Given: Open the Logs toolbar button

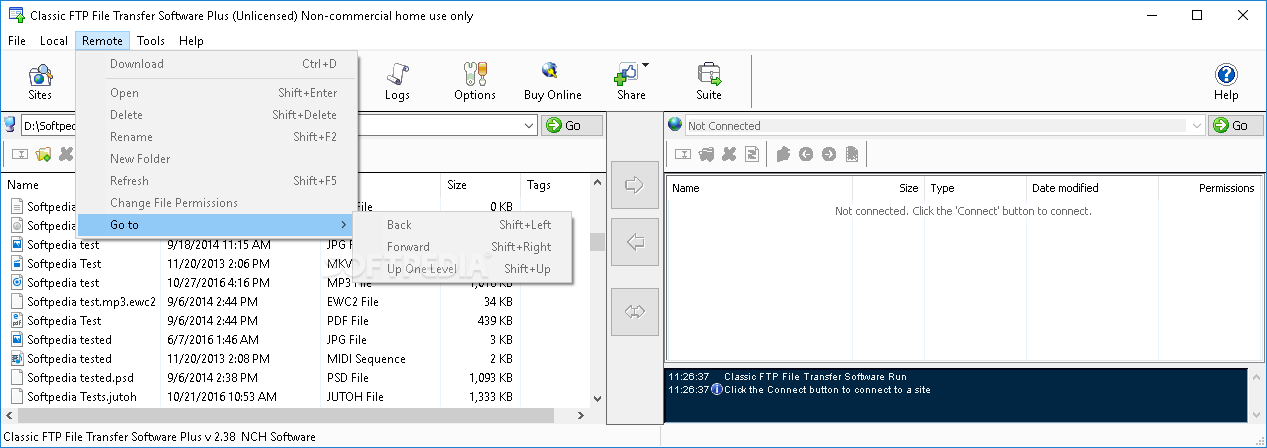Looking at the screenshot, I should point(397,82).
